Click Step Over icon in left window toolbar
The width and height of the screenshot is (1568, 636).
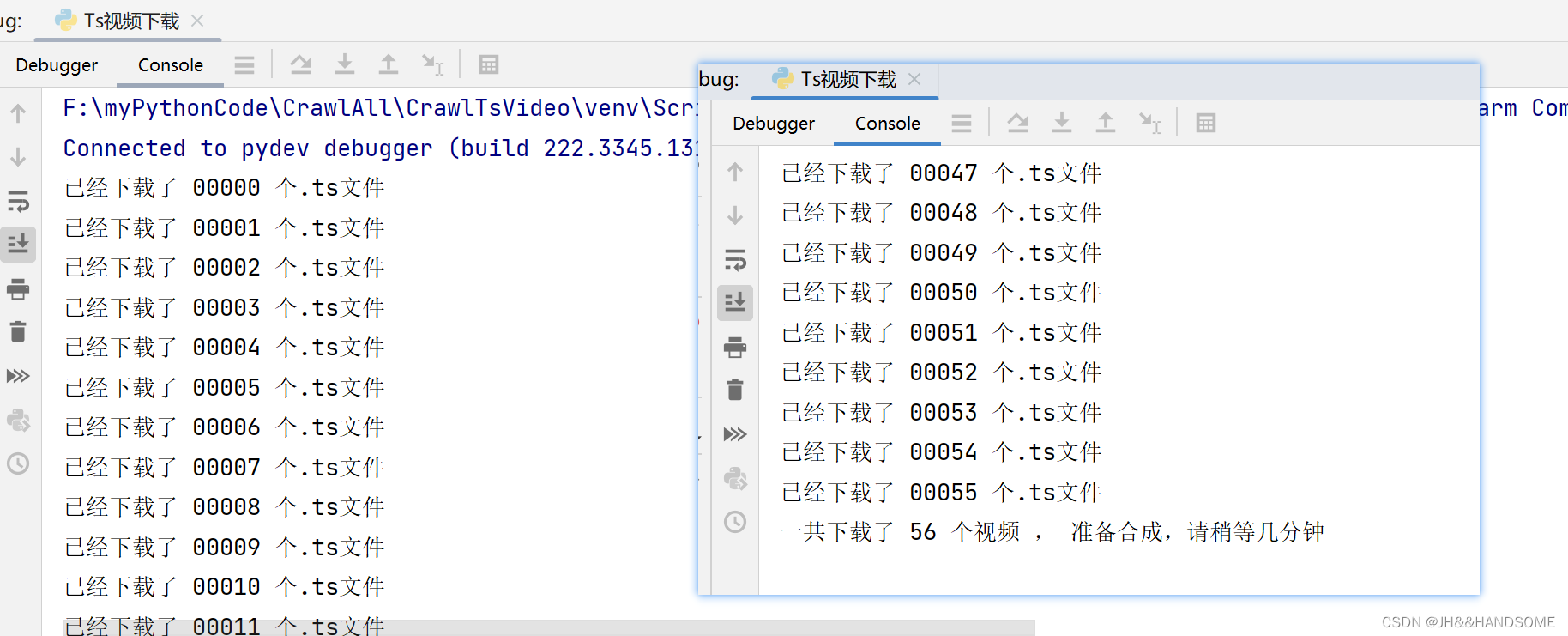[300, 64]
